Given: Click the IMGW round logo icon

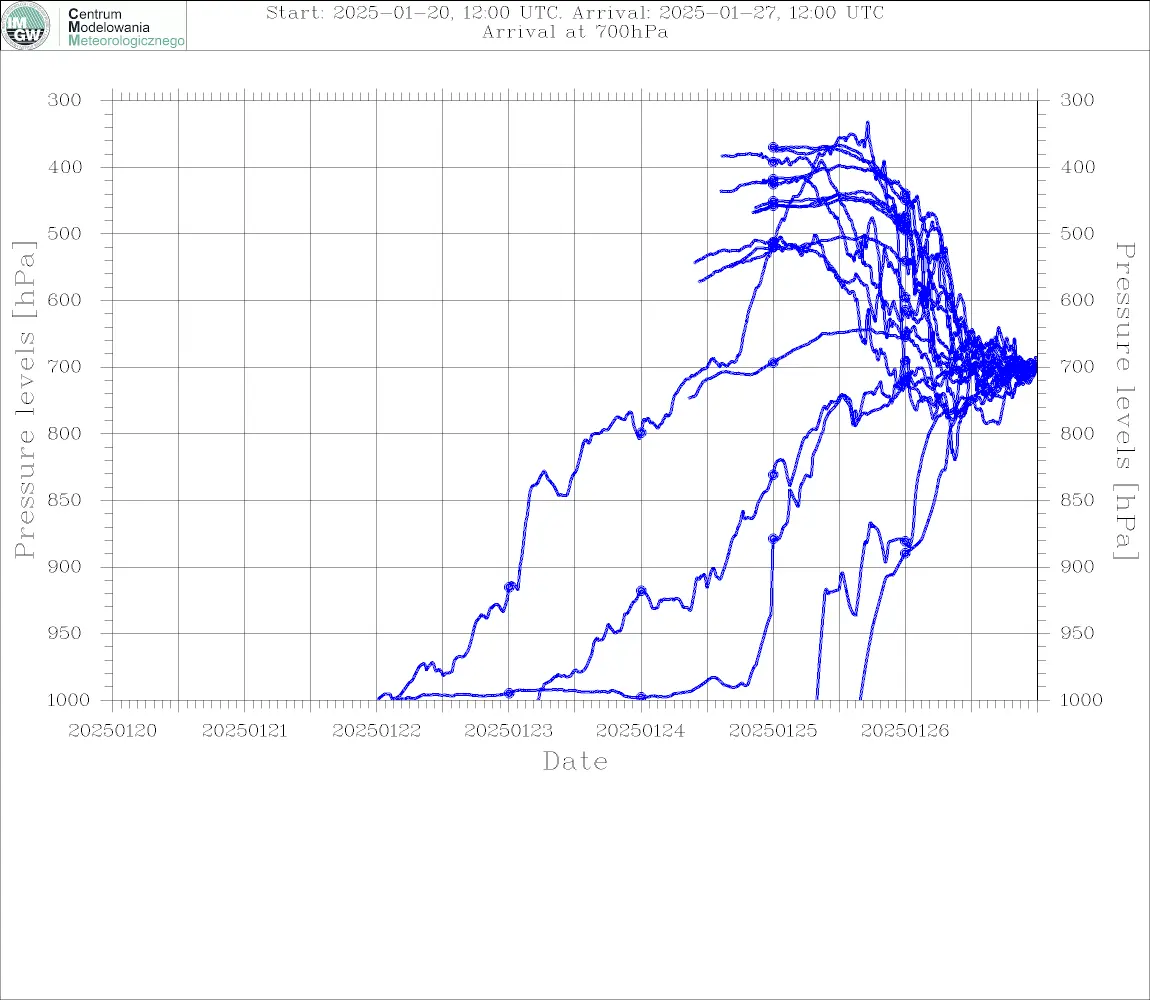Looking at the screenshot, I should [26, 26].
